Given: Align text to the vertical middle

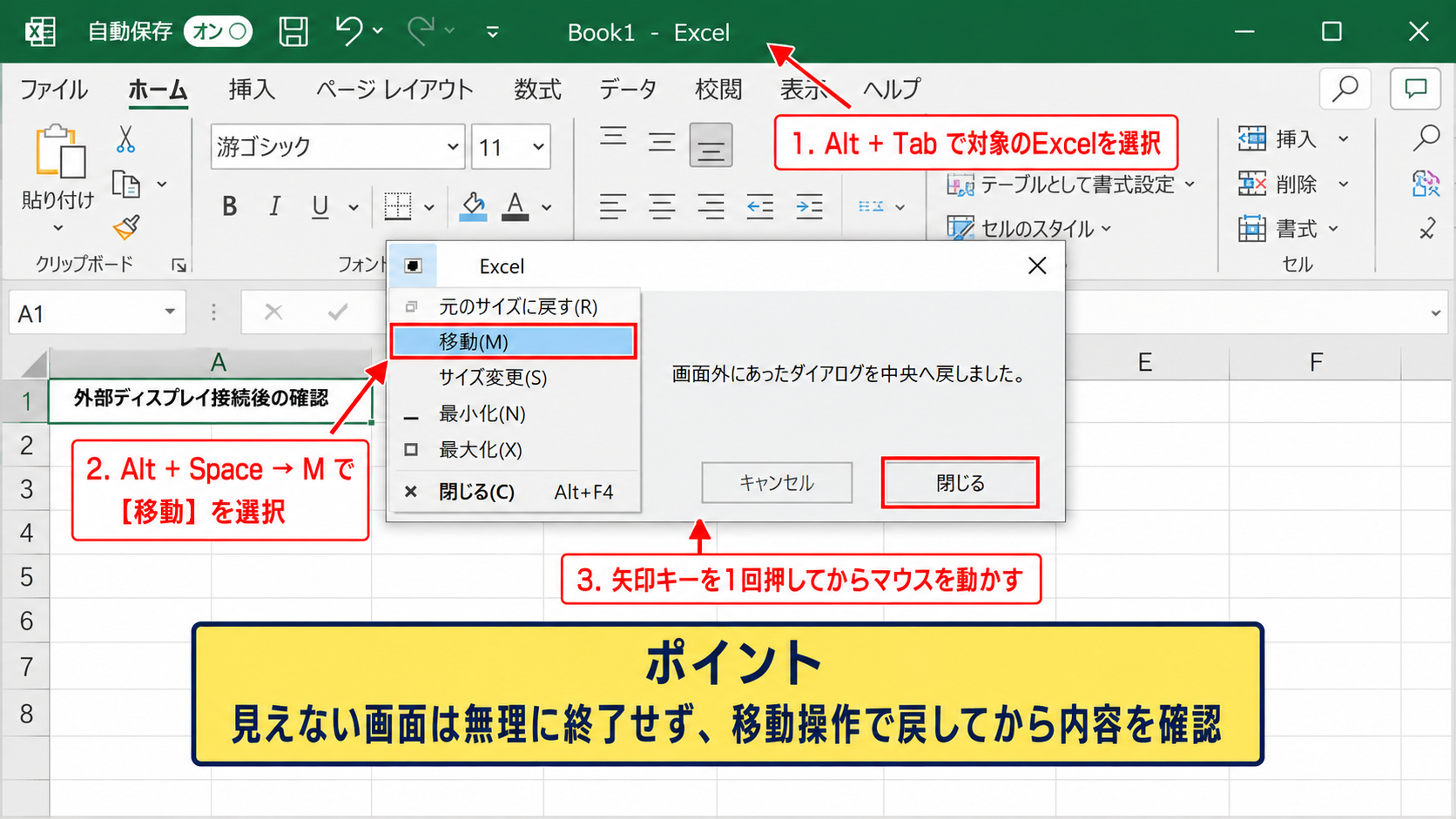Looking at the screenshot, I should tap(662, 141).
